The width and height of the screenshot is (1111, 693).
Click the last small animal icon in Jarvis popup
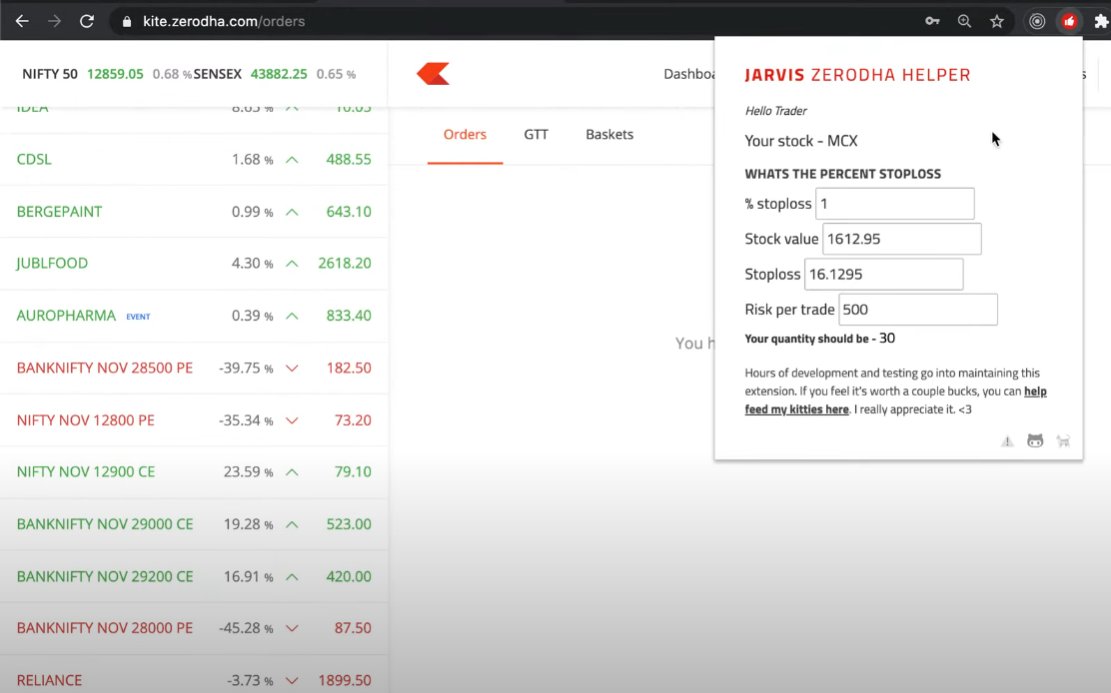click(1063, 441)
